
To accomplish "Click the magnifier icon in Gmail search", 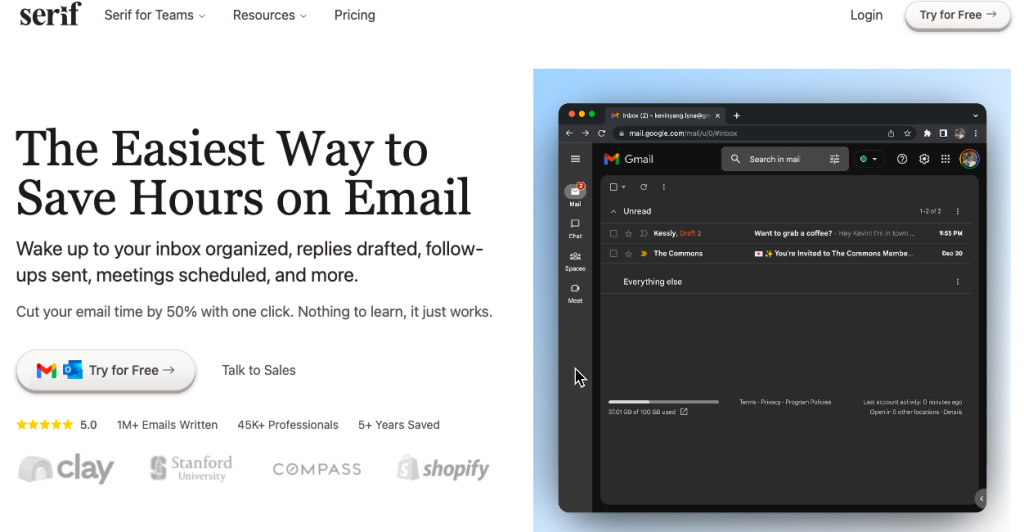I will tap(735, 159).
